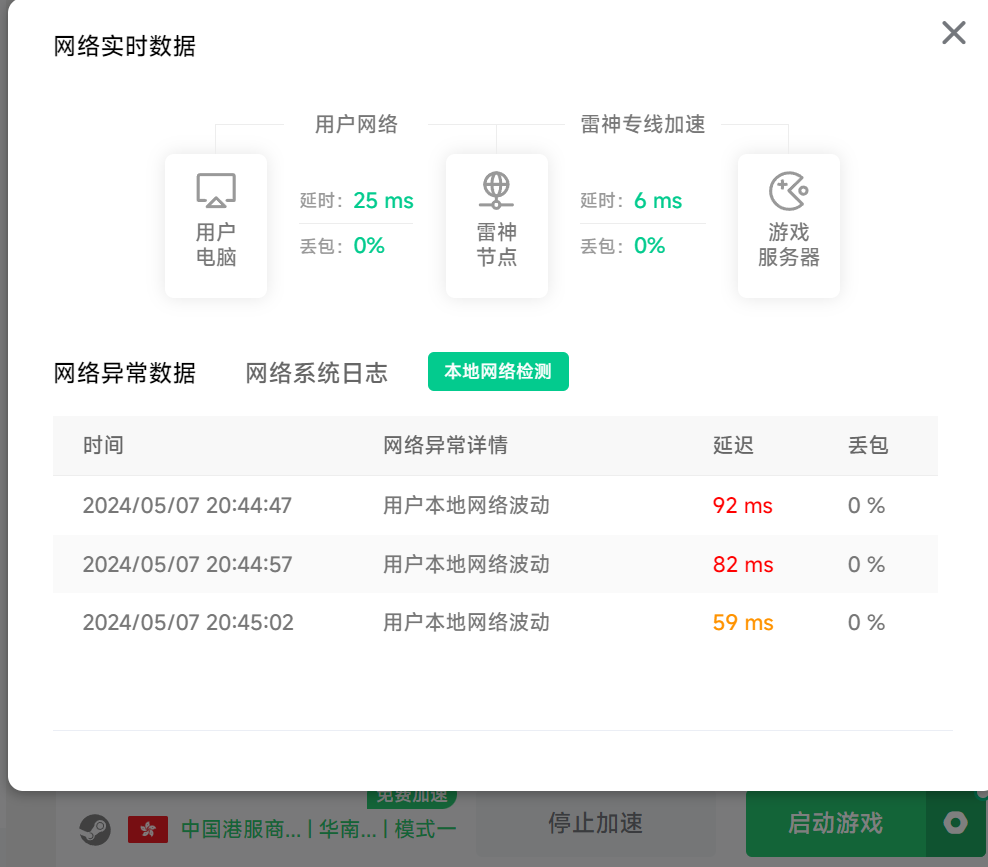
Task: Click the Steam logo icon
Action: (95, 828)
